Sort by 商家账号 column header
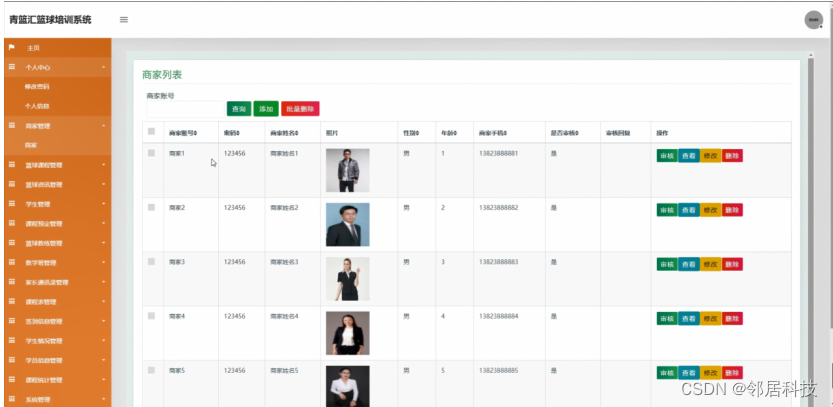The height and width of the screenshot is (407, 833). 183,133
